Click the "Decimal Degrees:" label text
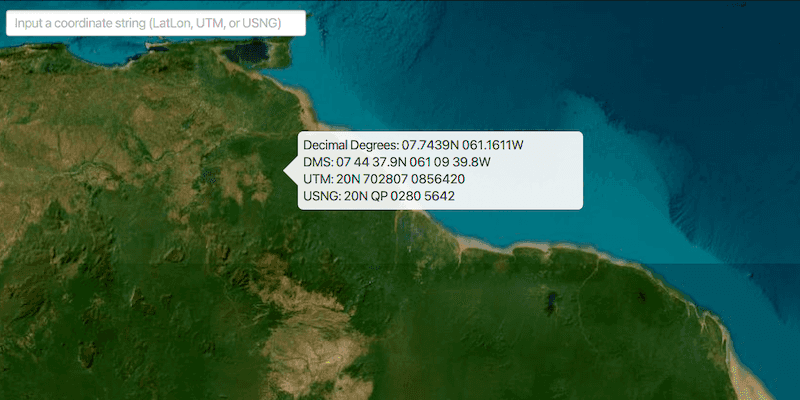This screenshot has height=400, width=800. 350,146
